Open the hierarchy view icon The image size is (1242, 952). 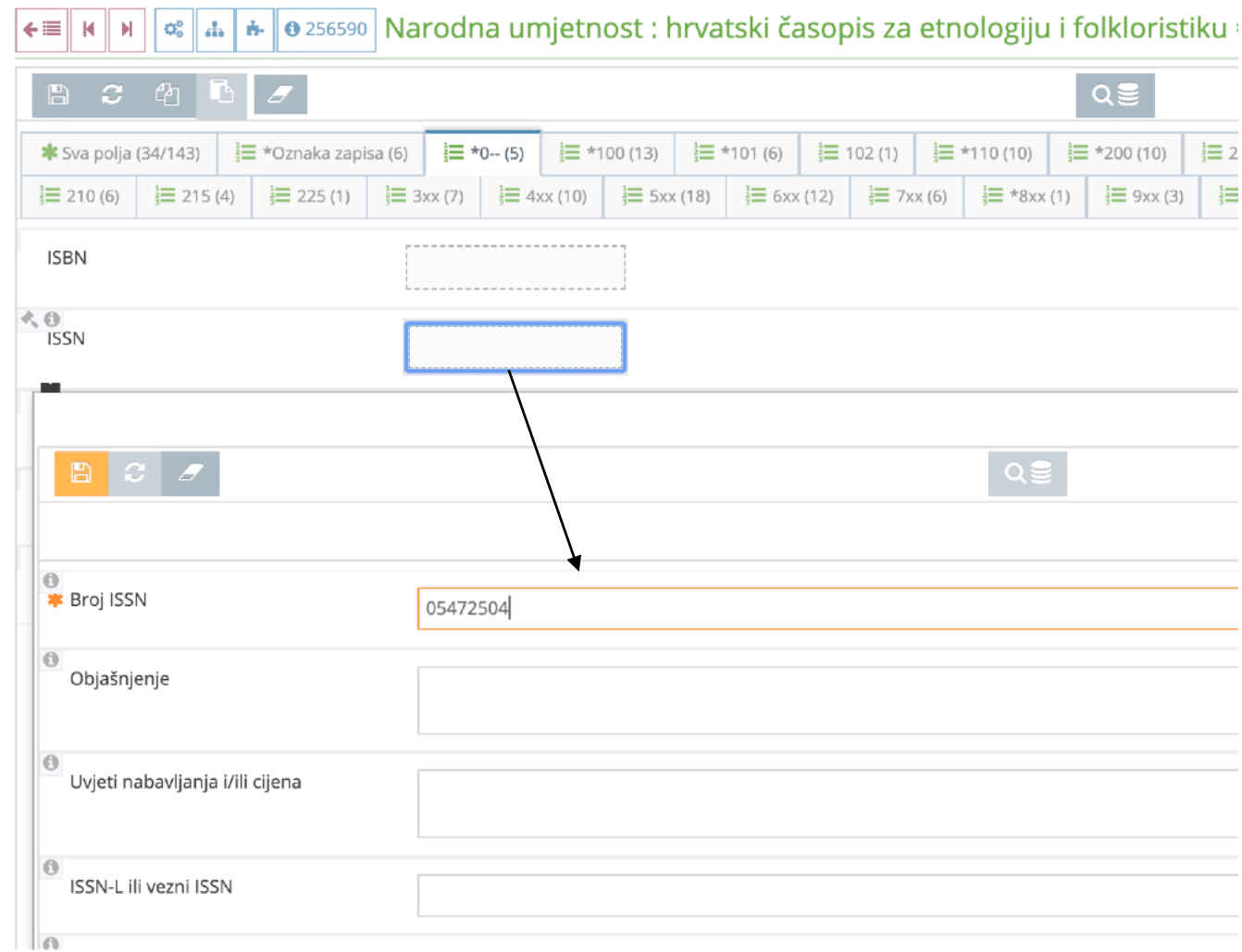click(x=215, y=29)
